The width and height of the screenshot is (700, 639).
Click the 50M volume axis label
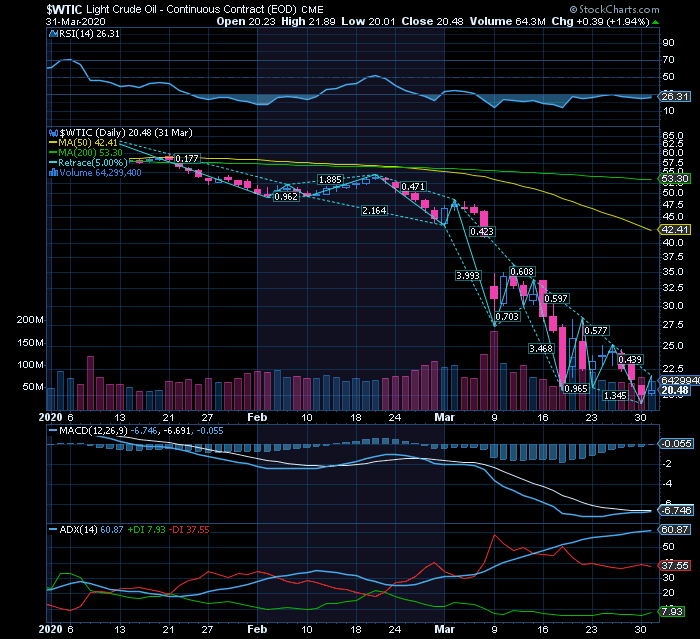pos(33,387)
